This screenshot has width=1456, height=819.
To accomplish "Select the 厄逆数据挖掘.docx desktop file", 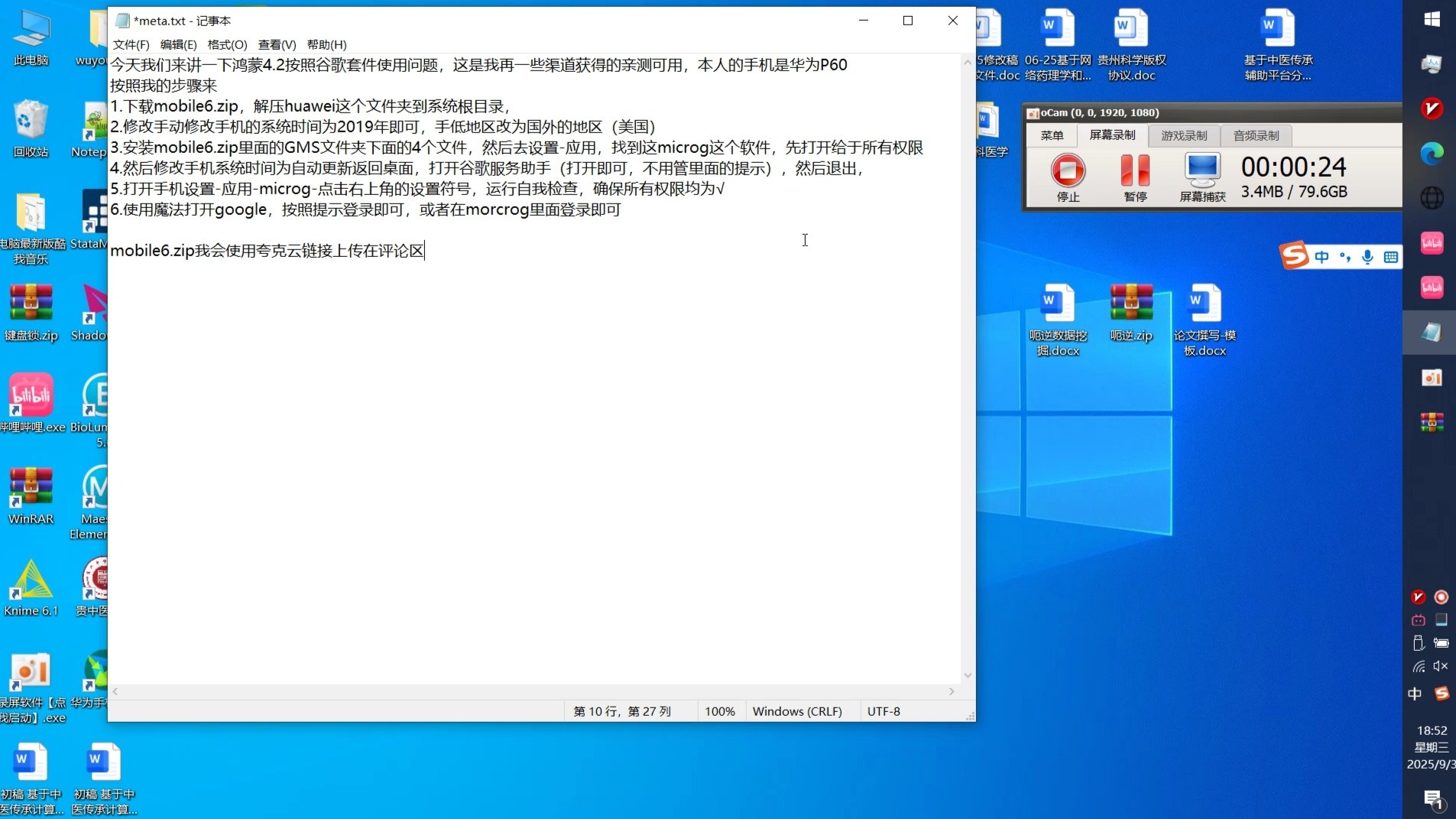I will point(1058,320).
